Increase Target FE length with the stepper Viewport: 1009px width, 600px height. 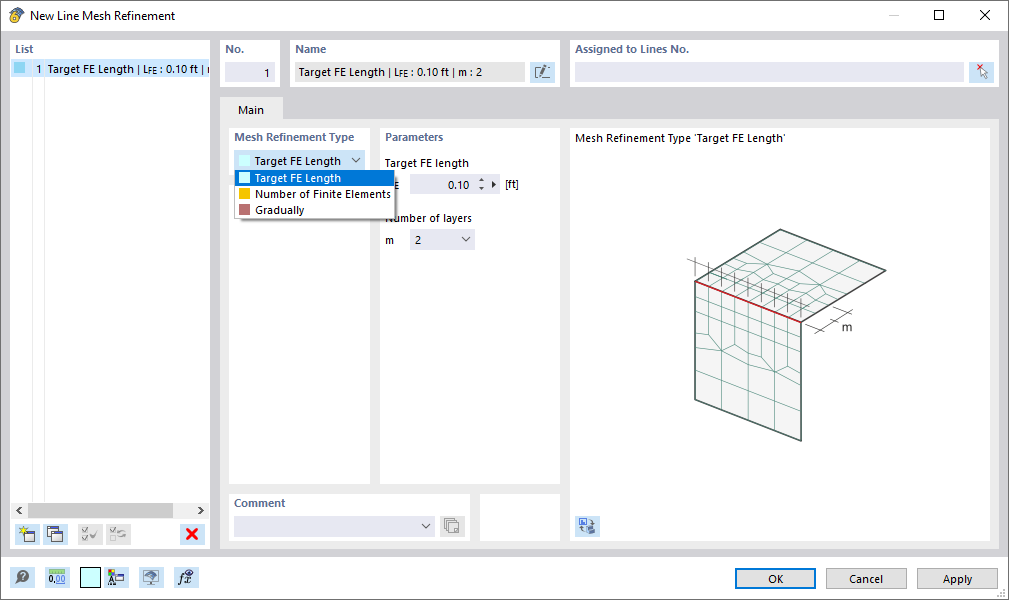click(x=481, y=180)
